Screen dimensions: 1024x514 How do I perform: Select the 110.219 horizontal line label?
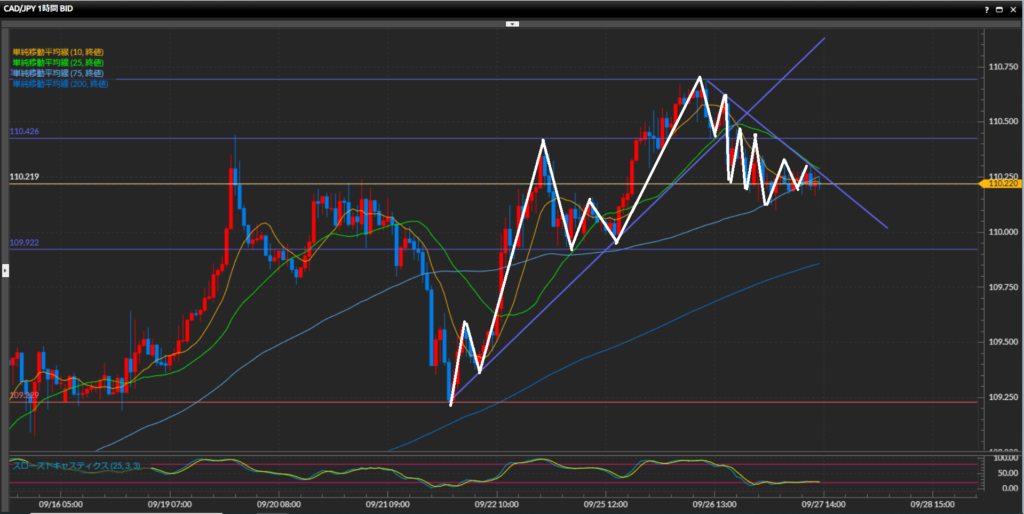[x=24, y=177]
